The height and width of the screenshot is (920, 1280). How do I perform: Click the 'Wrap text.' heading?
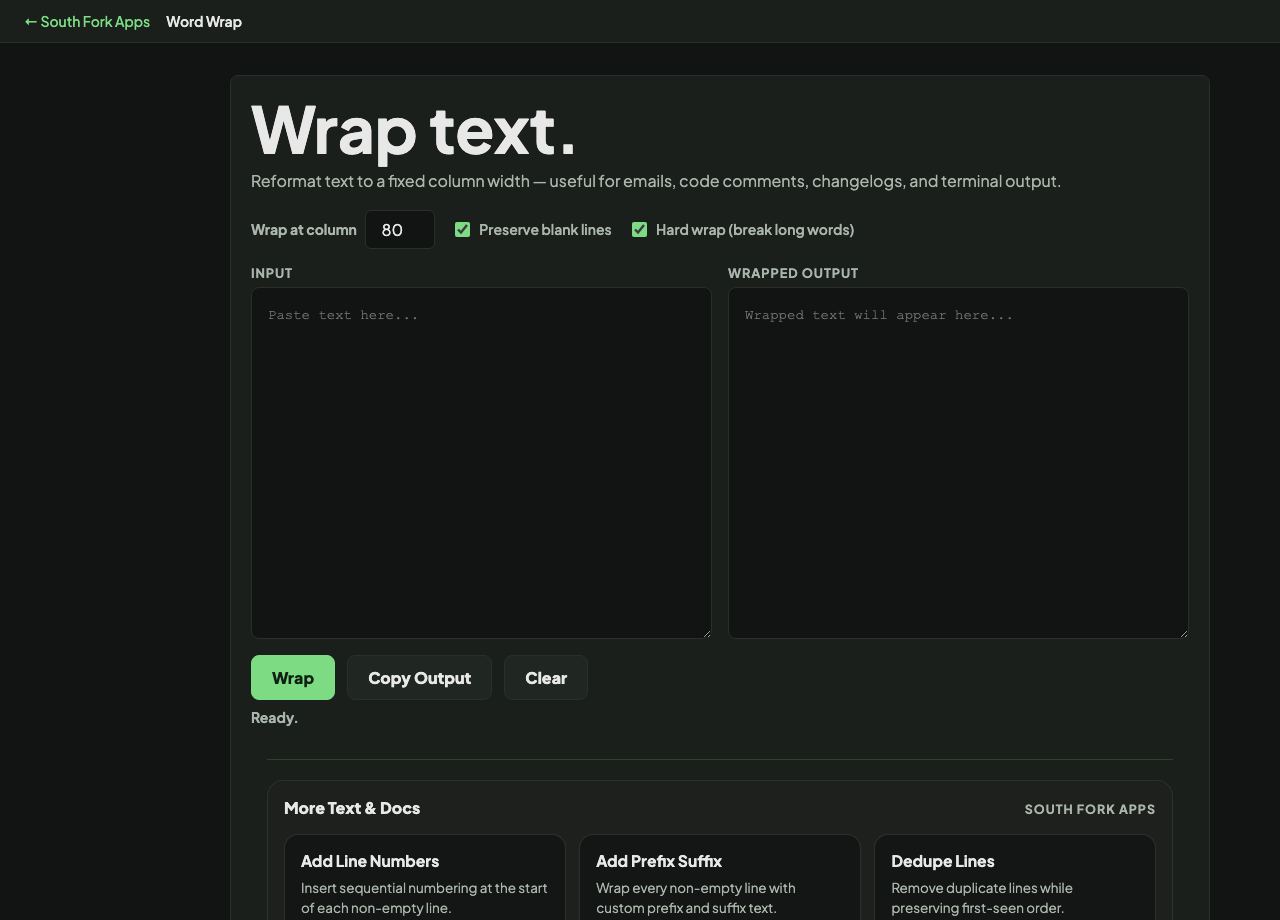click(414, 130)
